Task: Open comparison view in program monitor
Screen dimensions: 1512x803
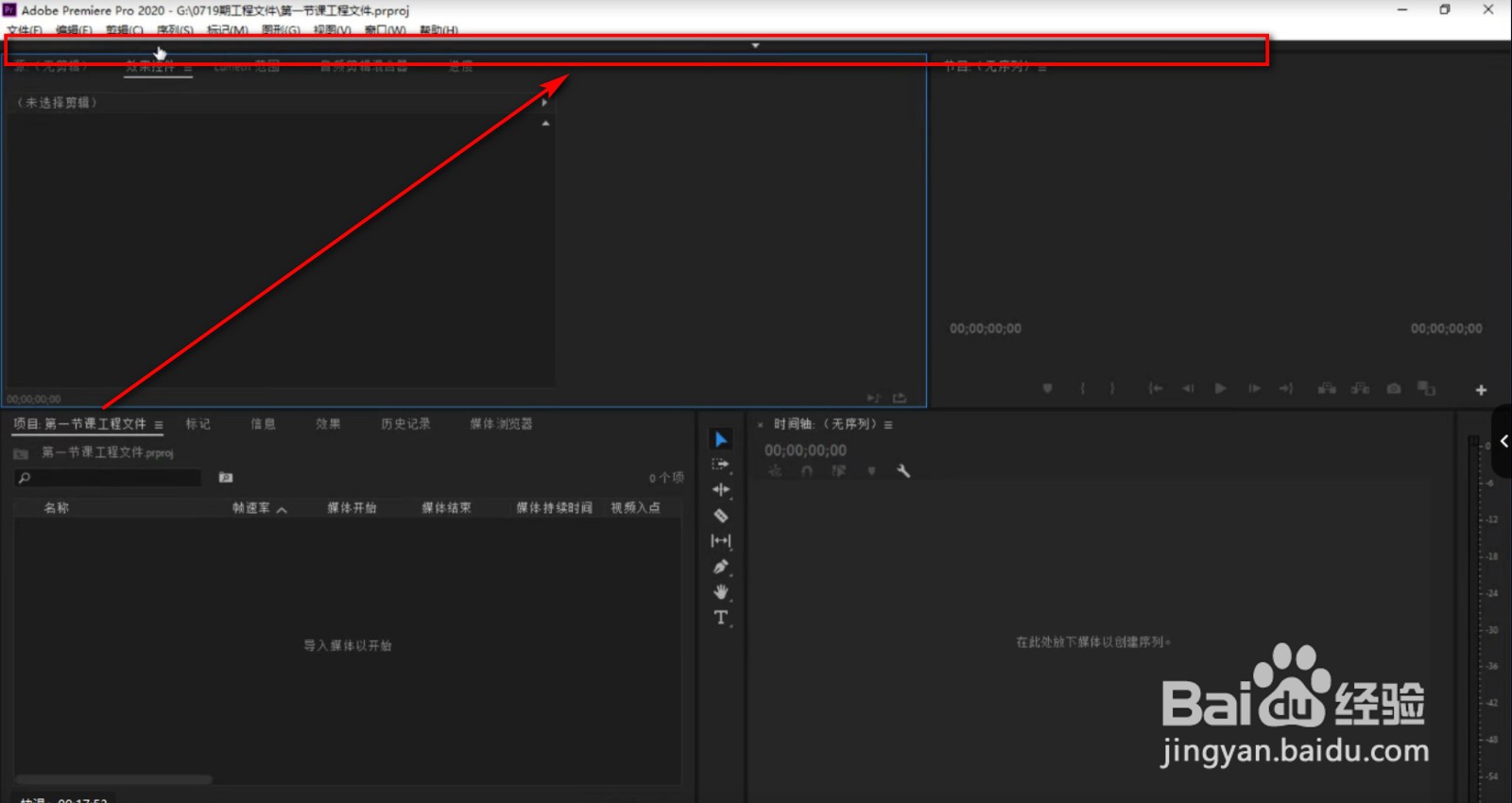Action: pyautogui.click(x=1426, y=388)
